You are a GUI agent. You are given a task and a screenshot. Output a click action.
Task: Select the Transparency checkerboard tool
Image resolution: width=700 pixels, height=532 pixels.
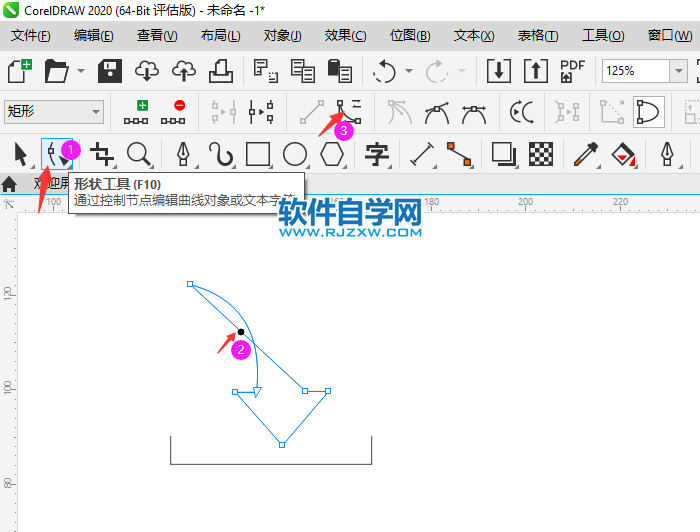541,154
